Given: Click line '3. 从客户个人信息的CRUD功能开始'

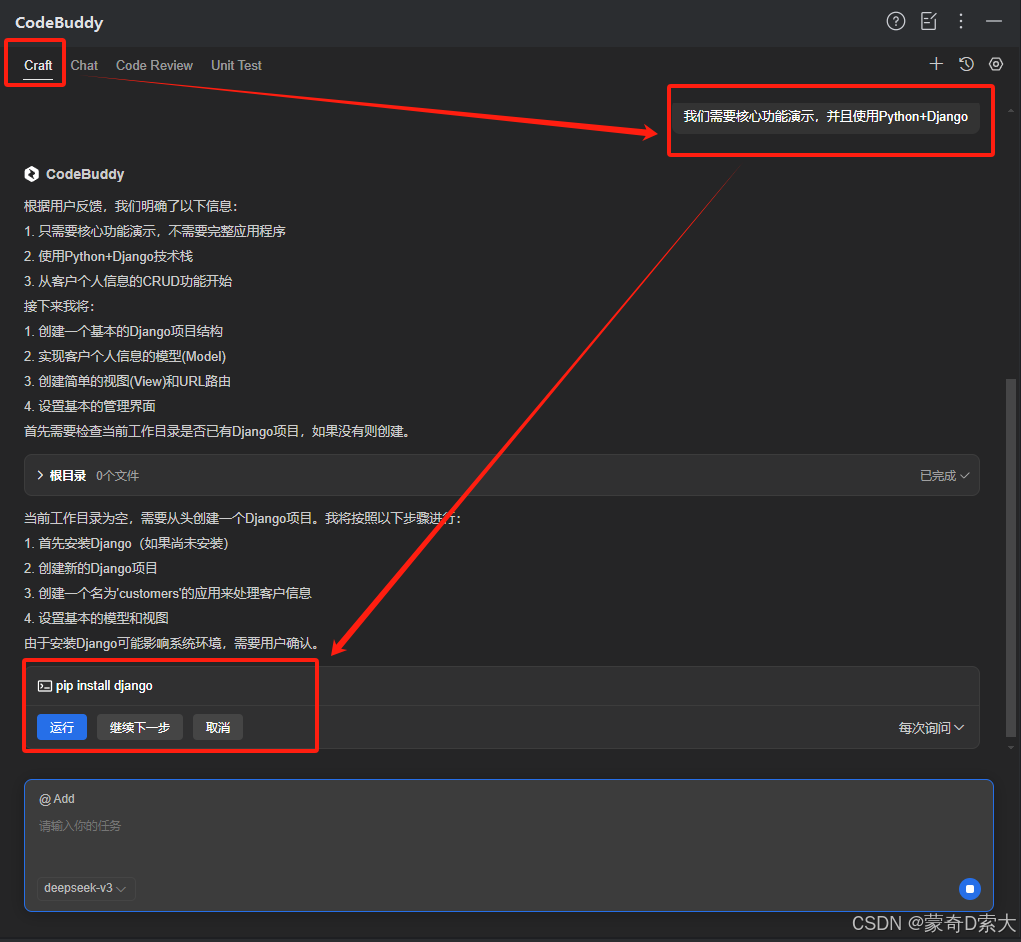Looking at the screenshot, I should (128, 281).
